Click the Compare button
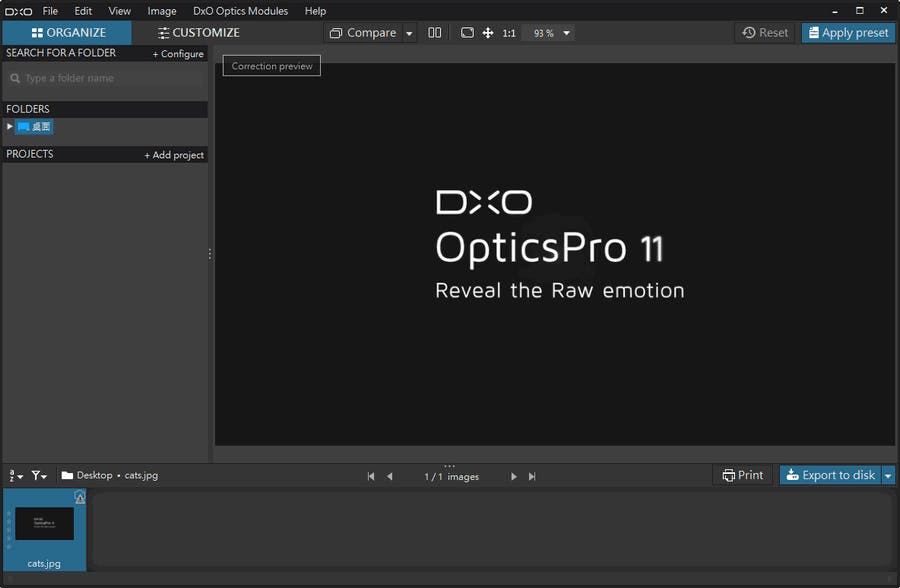This screenshot has width=900, height=588. (363, 33)
